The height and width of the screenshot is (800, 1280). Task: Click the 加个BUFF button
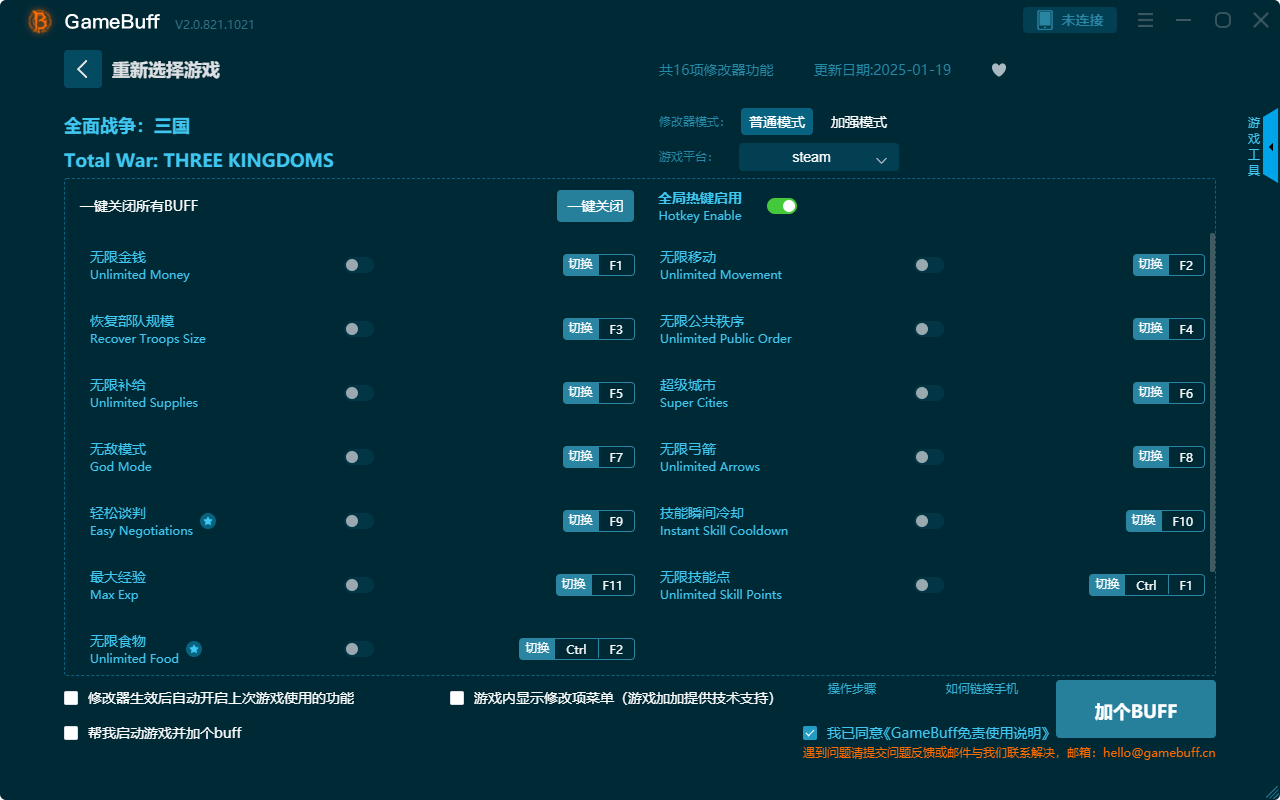1135,709
